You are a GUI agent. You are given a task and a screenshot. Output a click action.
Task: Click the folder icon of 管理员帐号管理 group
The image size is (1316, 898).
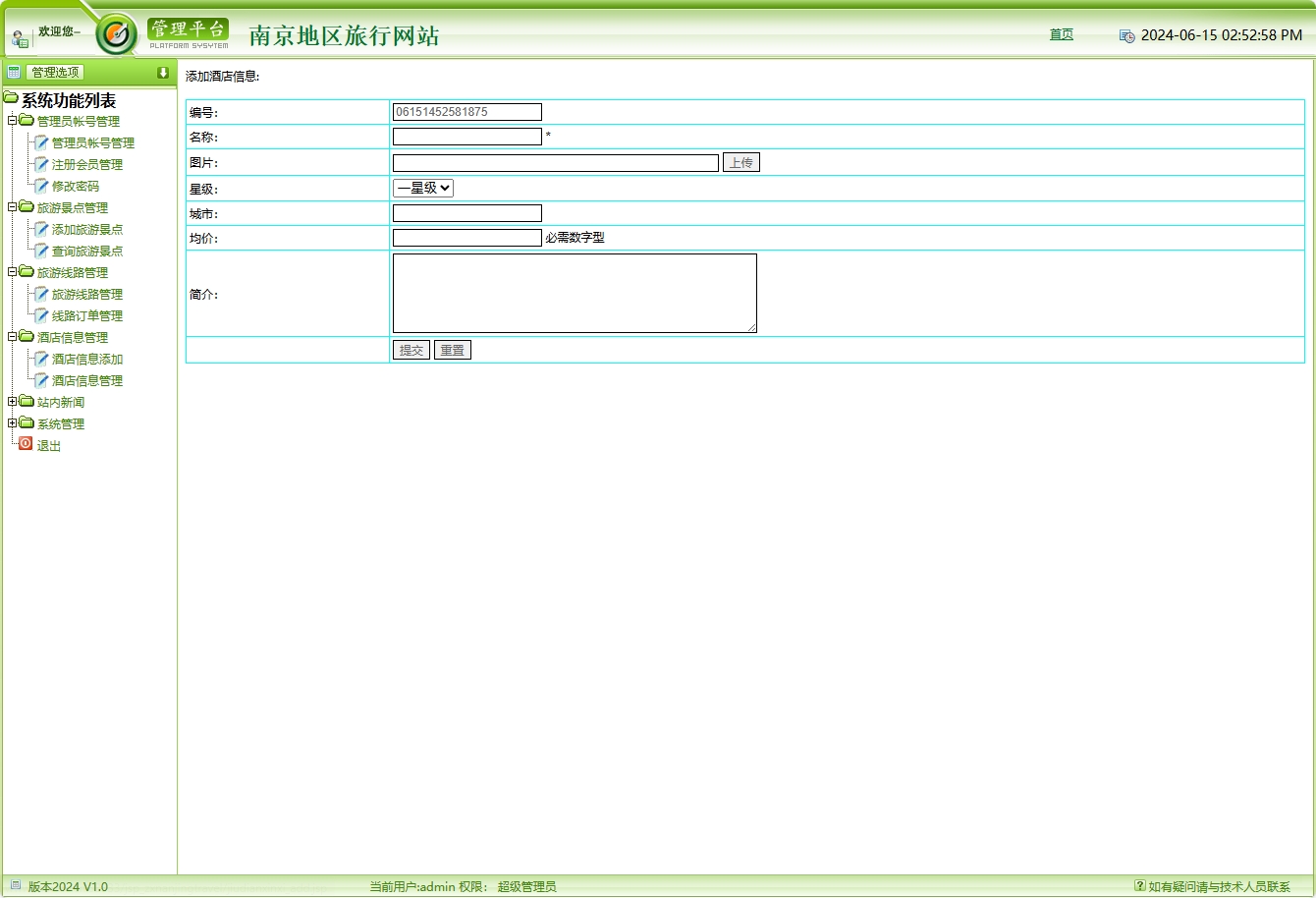27,121
